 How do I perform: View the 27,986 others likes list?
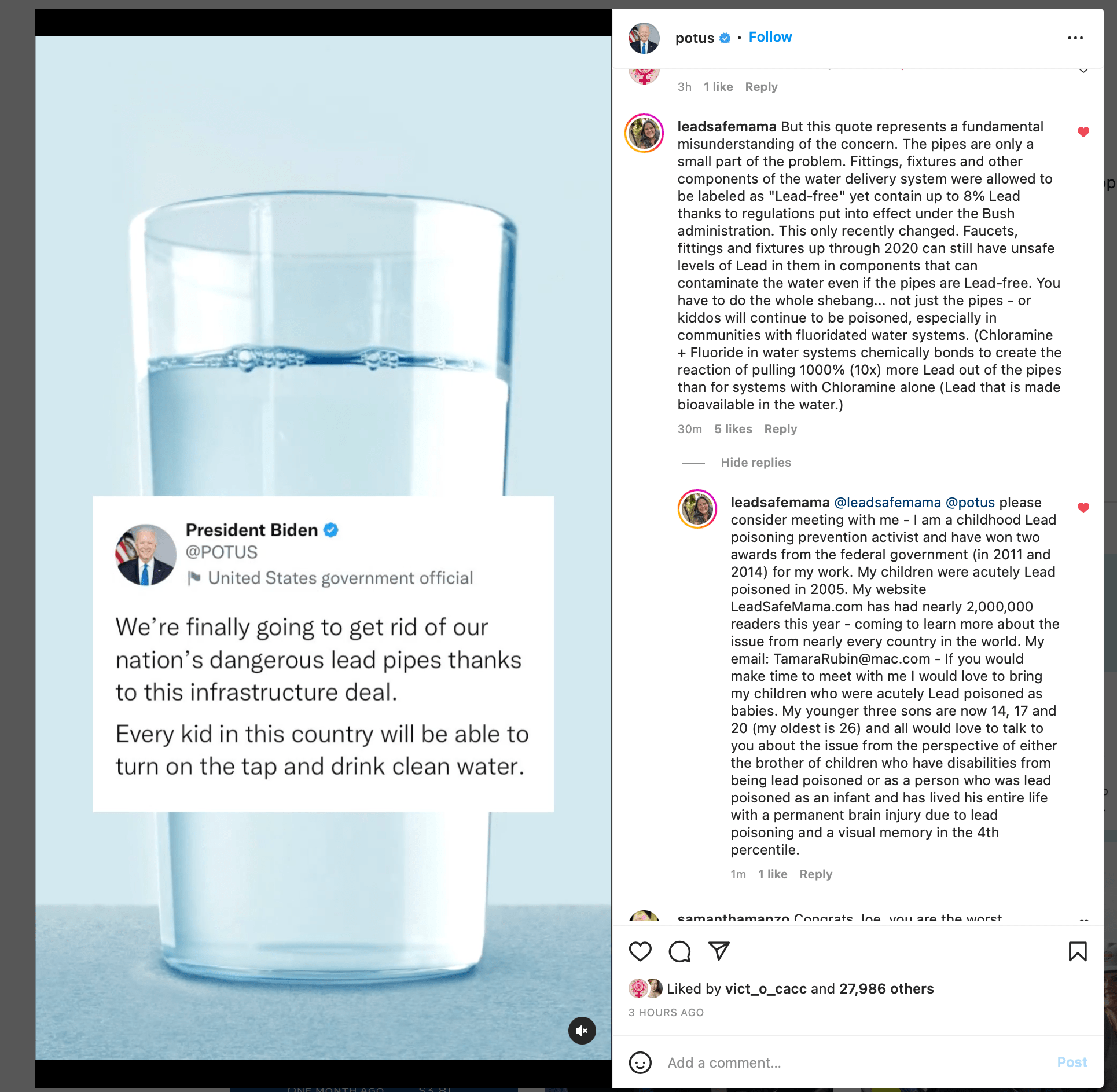pyautogui.click(x=886, y=988)
